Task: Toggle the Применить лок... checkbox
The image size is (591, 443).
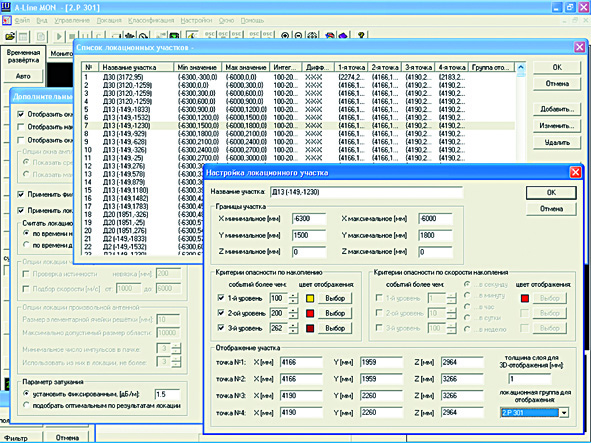Action: (x=21, y=210)
